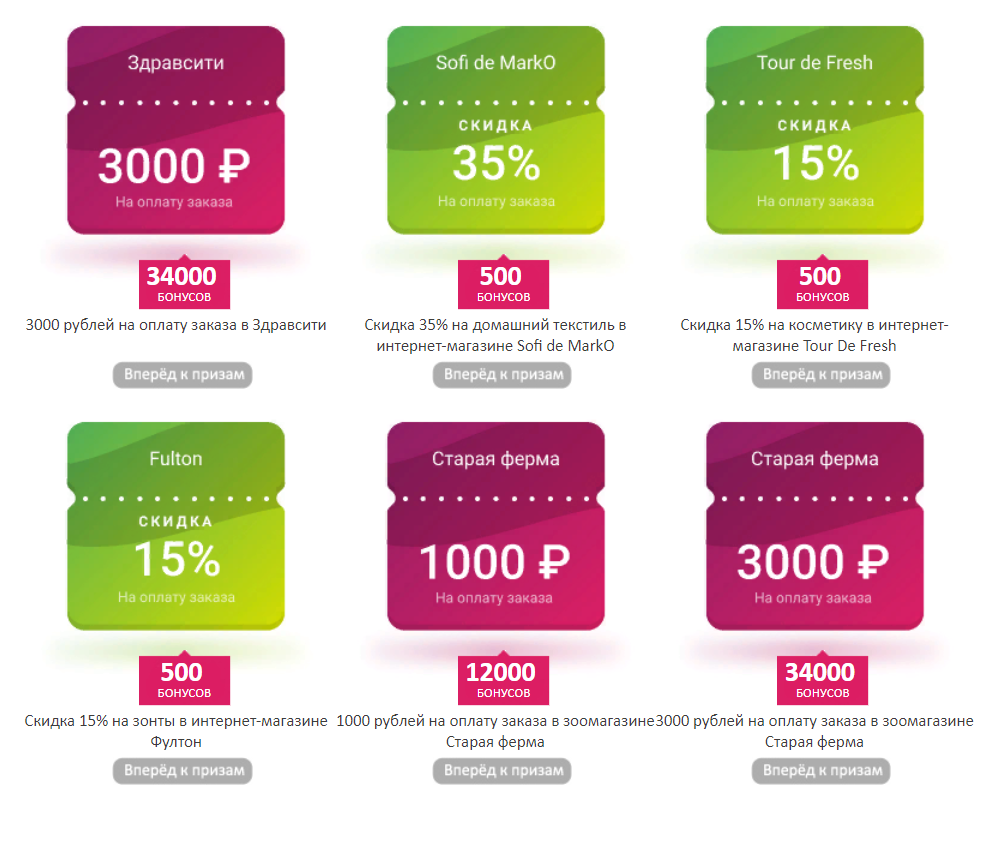
Task: Open the Fulton 15% discount coupon
Action: tap(176, 526)
